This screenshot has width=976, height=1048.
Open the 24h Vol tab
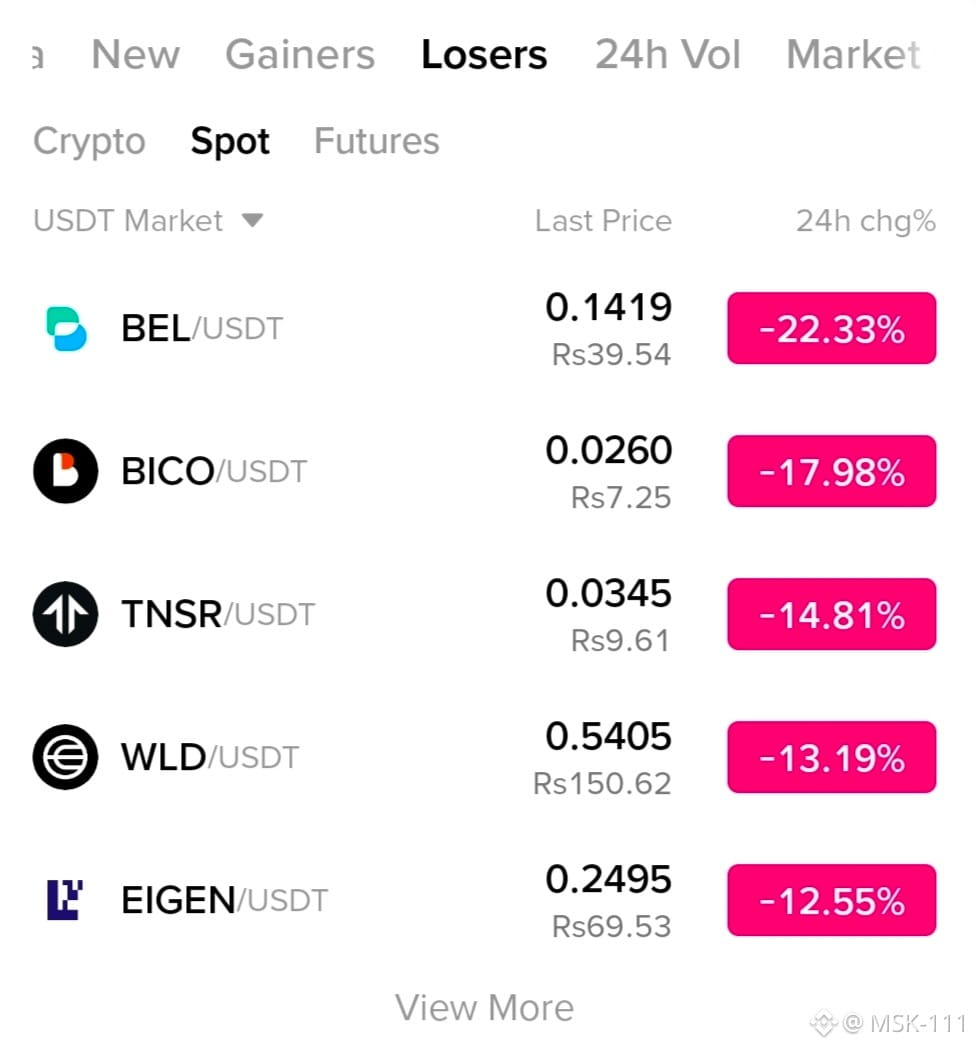click(668, 54)
